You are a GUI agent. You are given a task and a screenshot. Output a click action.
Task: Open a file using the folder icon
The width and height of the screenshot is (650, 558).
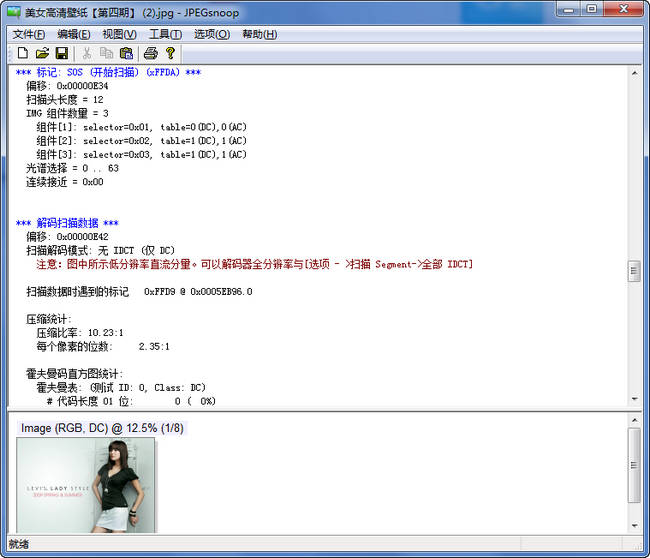(42, 53)
